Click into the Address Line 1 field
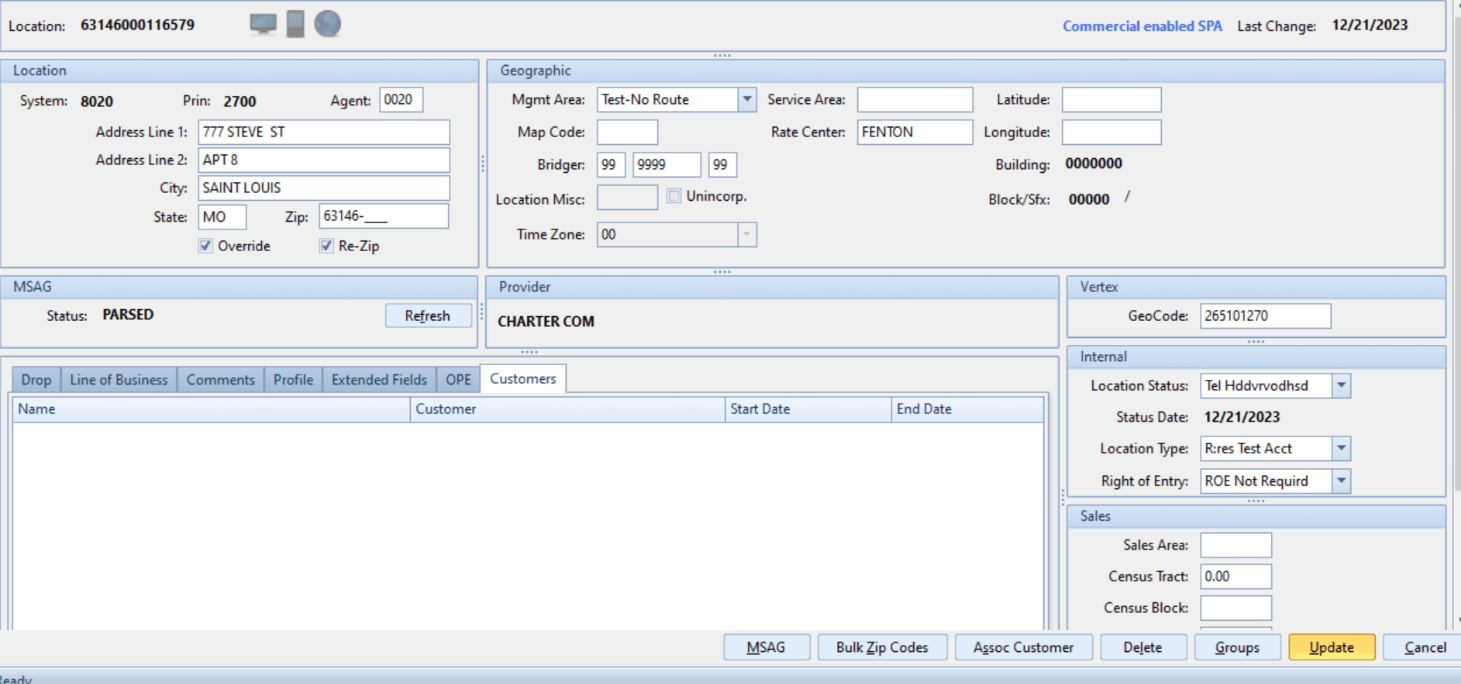 point(323,132)
